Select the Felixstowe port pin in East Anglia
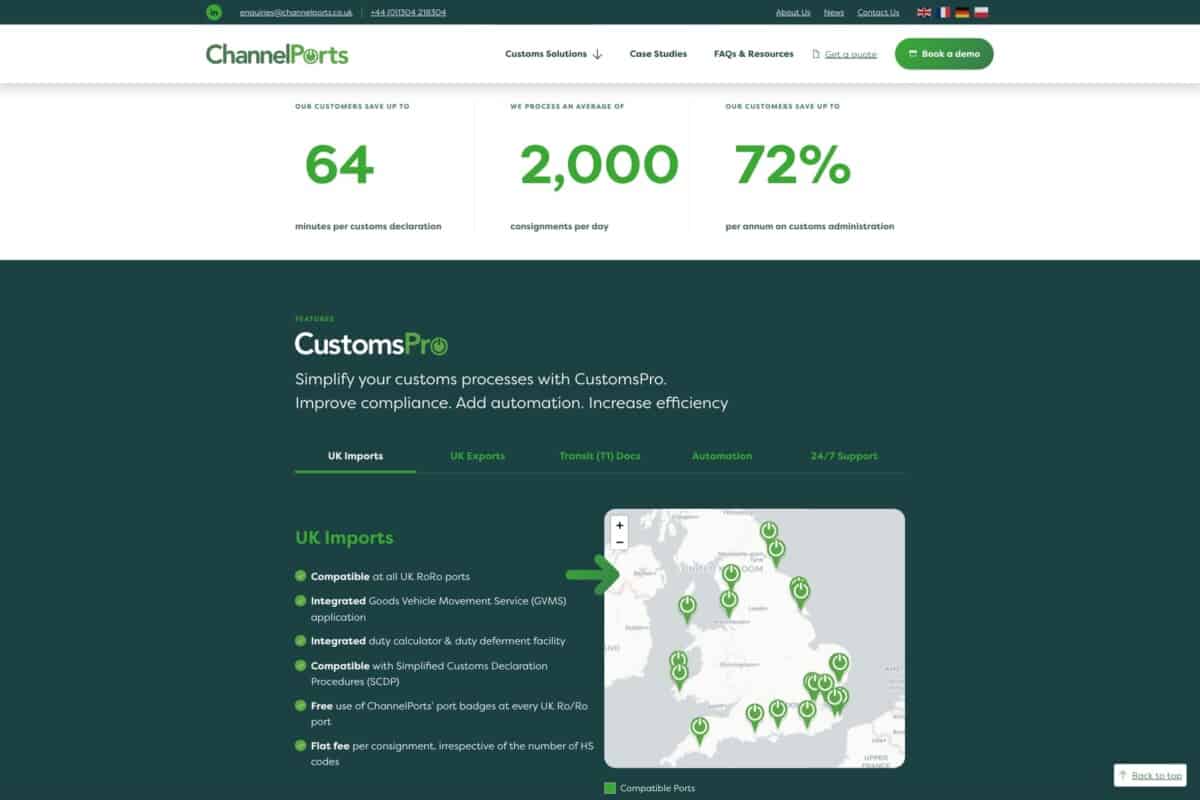This screenshot has height=800, width=1200. click(839, 666)
